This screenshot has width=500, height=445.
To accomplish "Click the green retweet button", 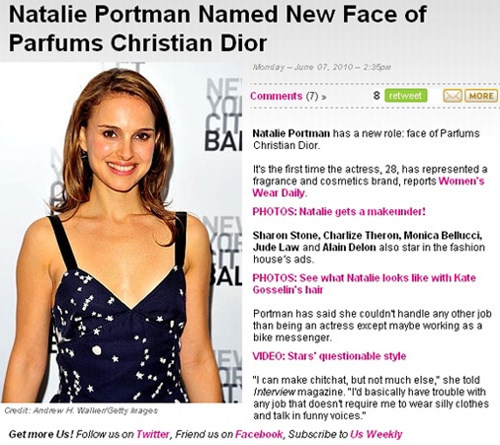I will coord(406,96).
